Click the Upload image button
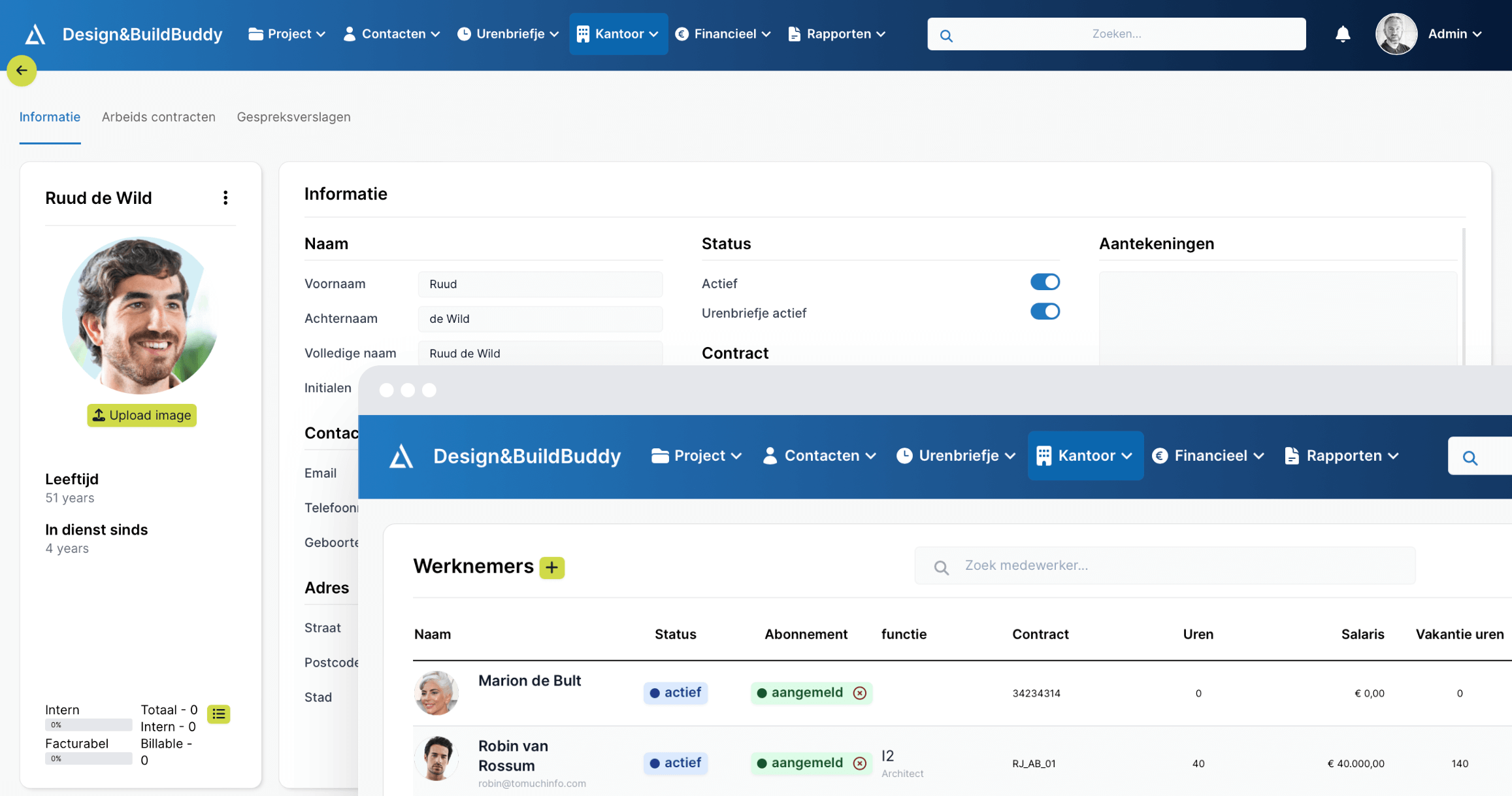Screen dimensions: 1512x796 (142, 415)
